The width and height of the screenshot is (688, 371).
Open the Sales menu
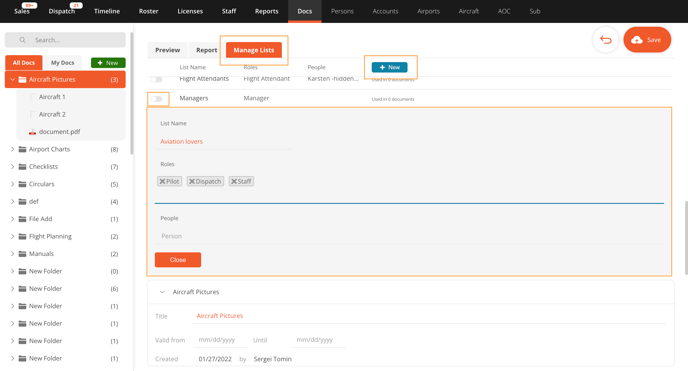[22, 11]
